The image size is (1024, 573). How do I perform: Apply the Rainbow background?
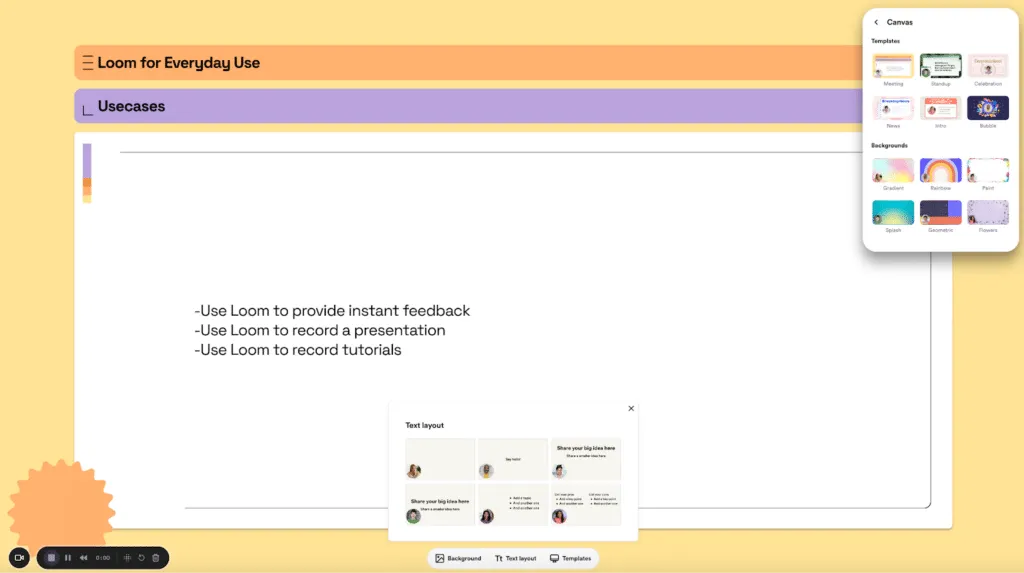(x=940, y=170)
